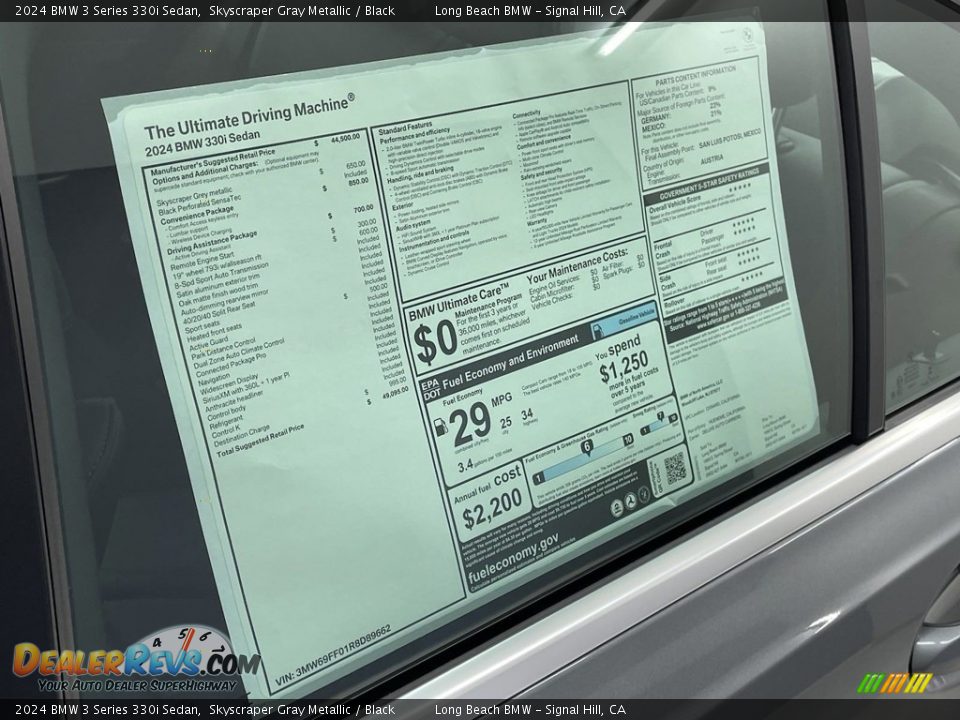Click '40/20/40 Split Rear Seat' option
The height and width of the screenshot is (720, 960).
(219, 315)
